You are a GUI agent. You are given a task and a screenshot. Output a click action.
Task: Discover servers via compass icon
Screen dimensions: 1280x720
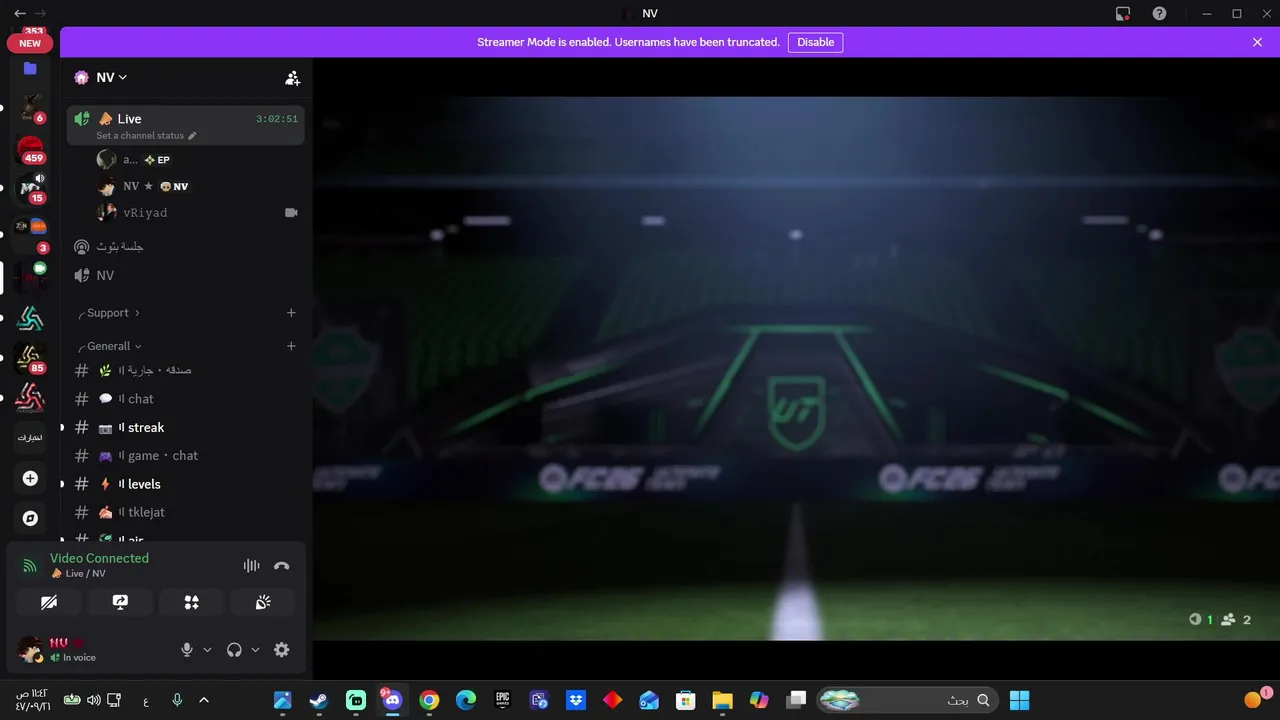[30, 518]
